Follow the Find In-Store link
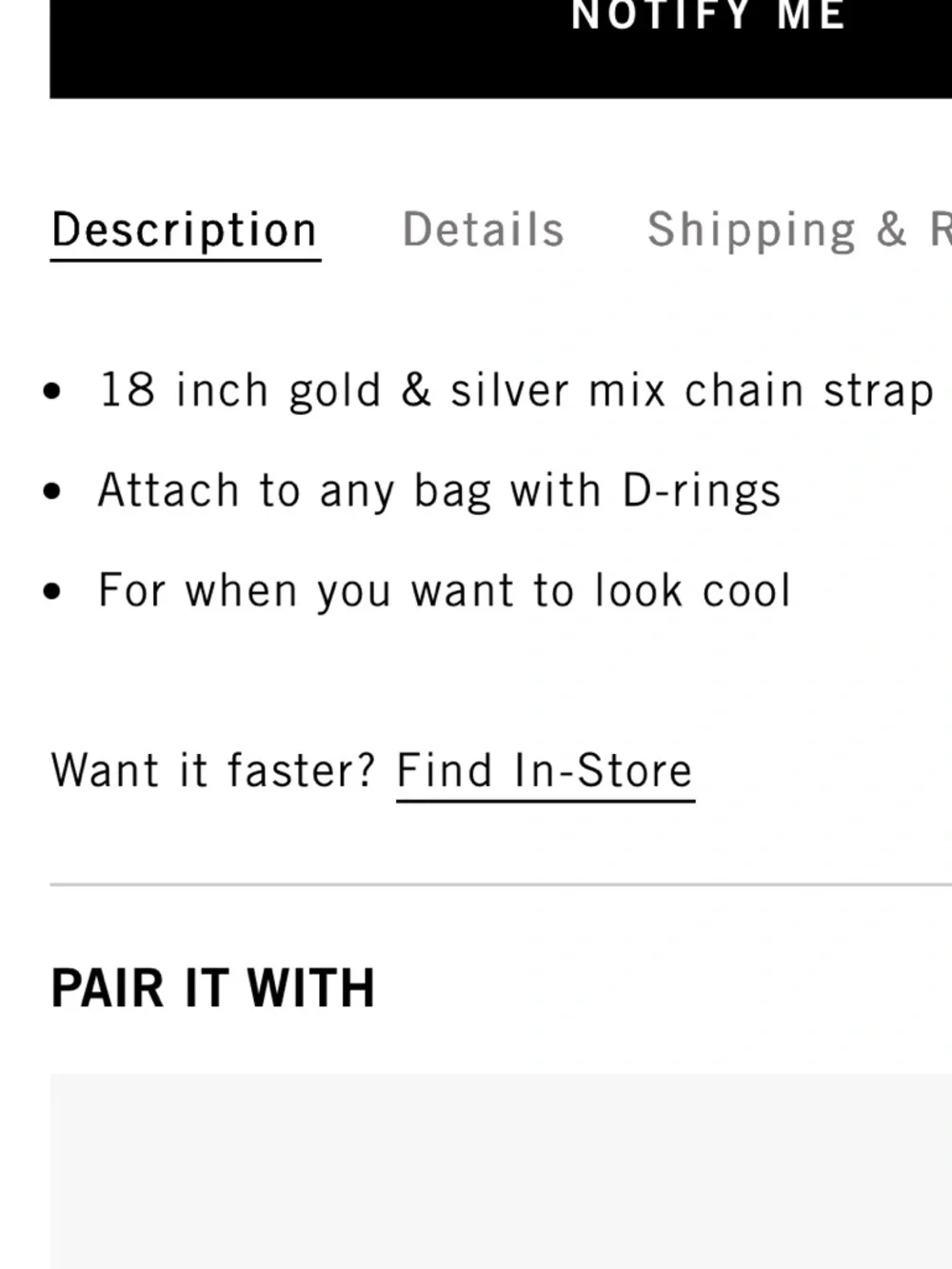The image size is (952, 1269). pos(545,771)
